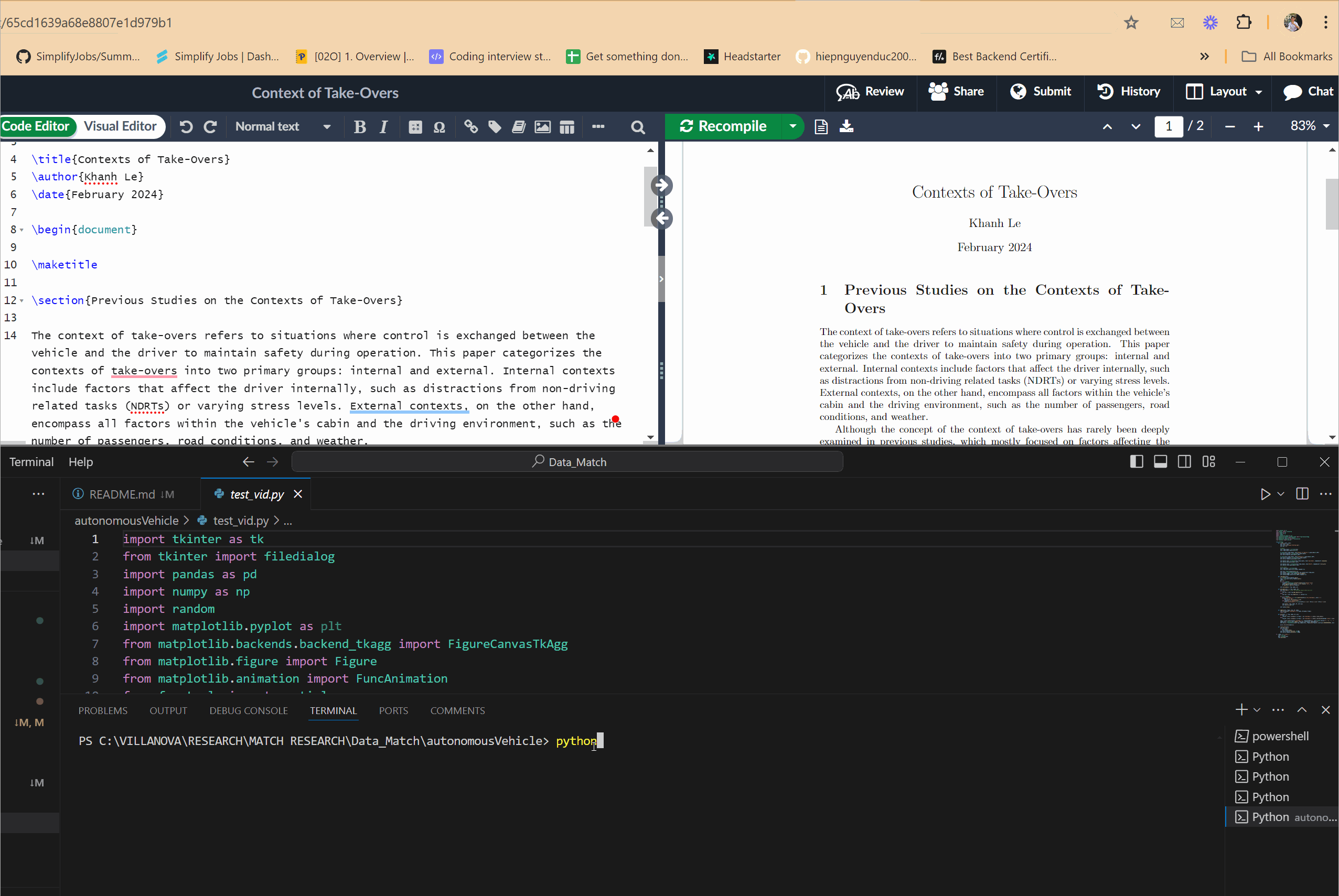Open the Normal text style dropdown
1339x896 pixels.
pos(283,127)
